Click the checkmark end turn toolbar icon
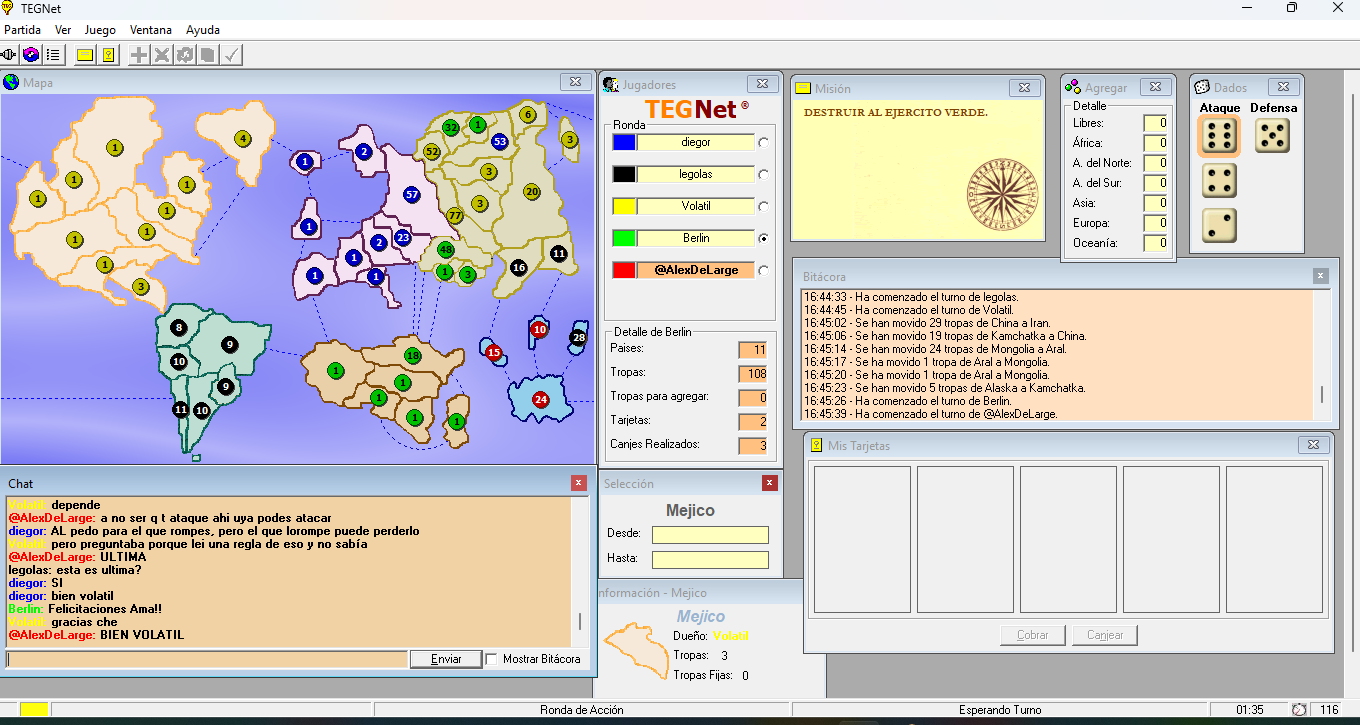This screenshot has height=725, width=1360. [232, 55]
